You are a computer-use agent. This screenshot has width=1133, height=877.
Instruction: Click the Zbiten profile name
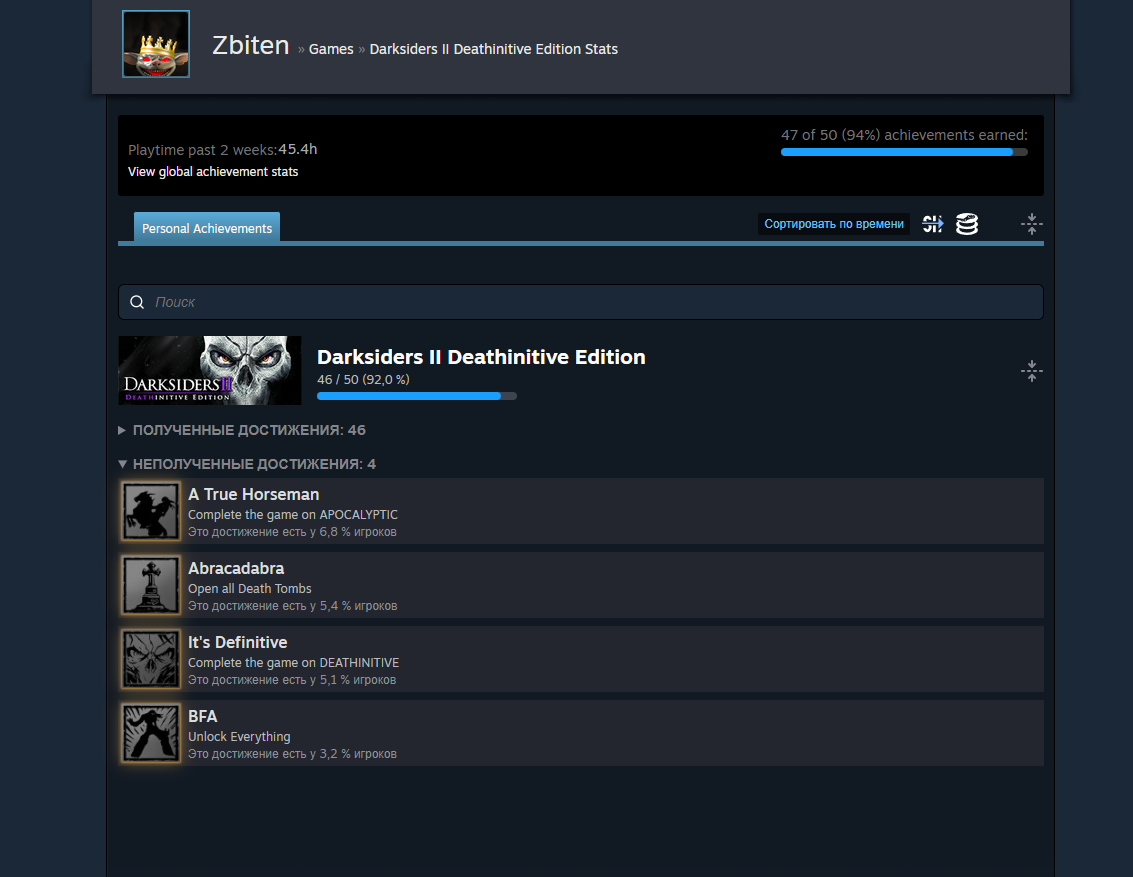tap(251, 46)
